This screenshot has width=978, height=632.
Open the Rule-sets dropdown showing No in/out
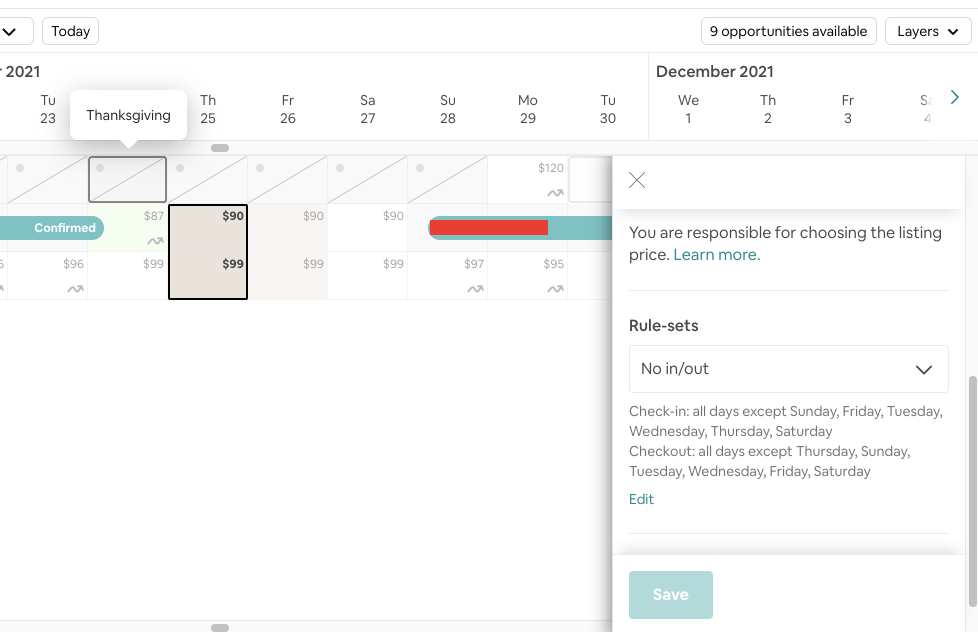click(788, 369)
